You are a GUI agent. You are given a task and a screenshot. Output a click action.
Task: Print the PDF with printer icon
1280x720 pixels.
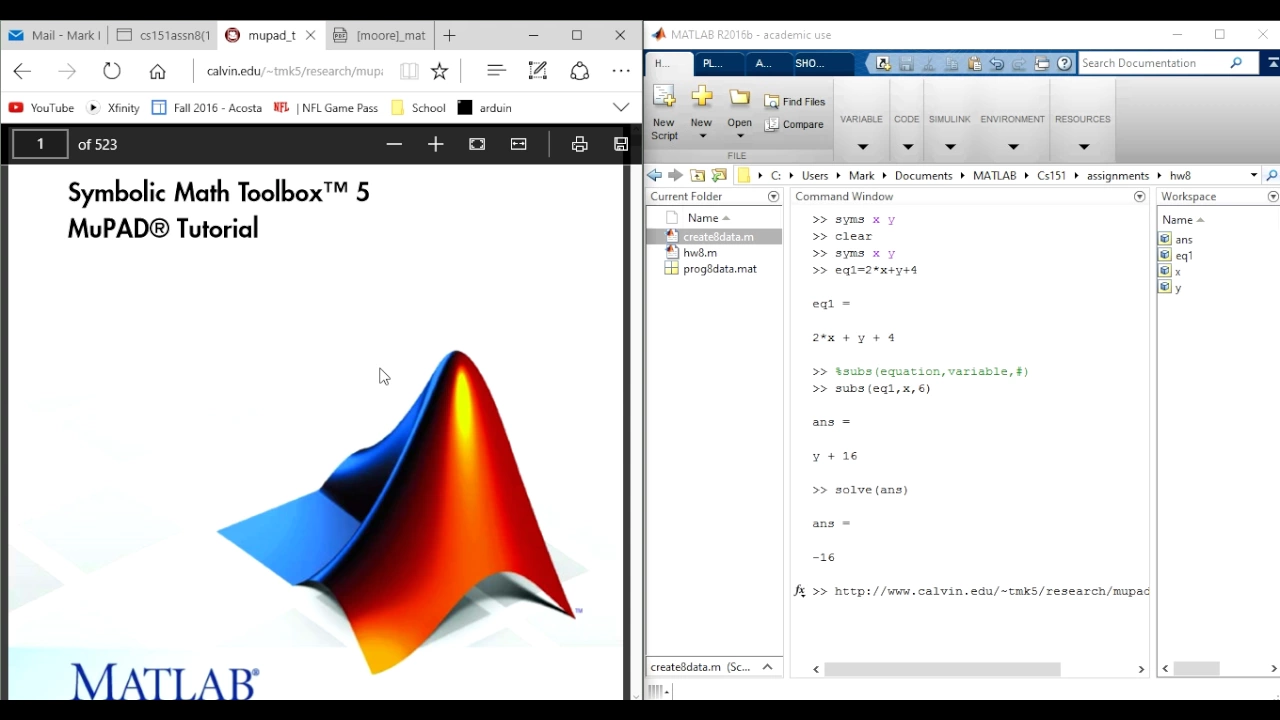pyautogui.click(x=579, y=145)
